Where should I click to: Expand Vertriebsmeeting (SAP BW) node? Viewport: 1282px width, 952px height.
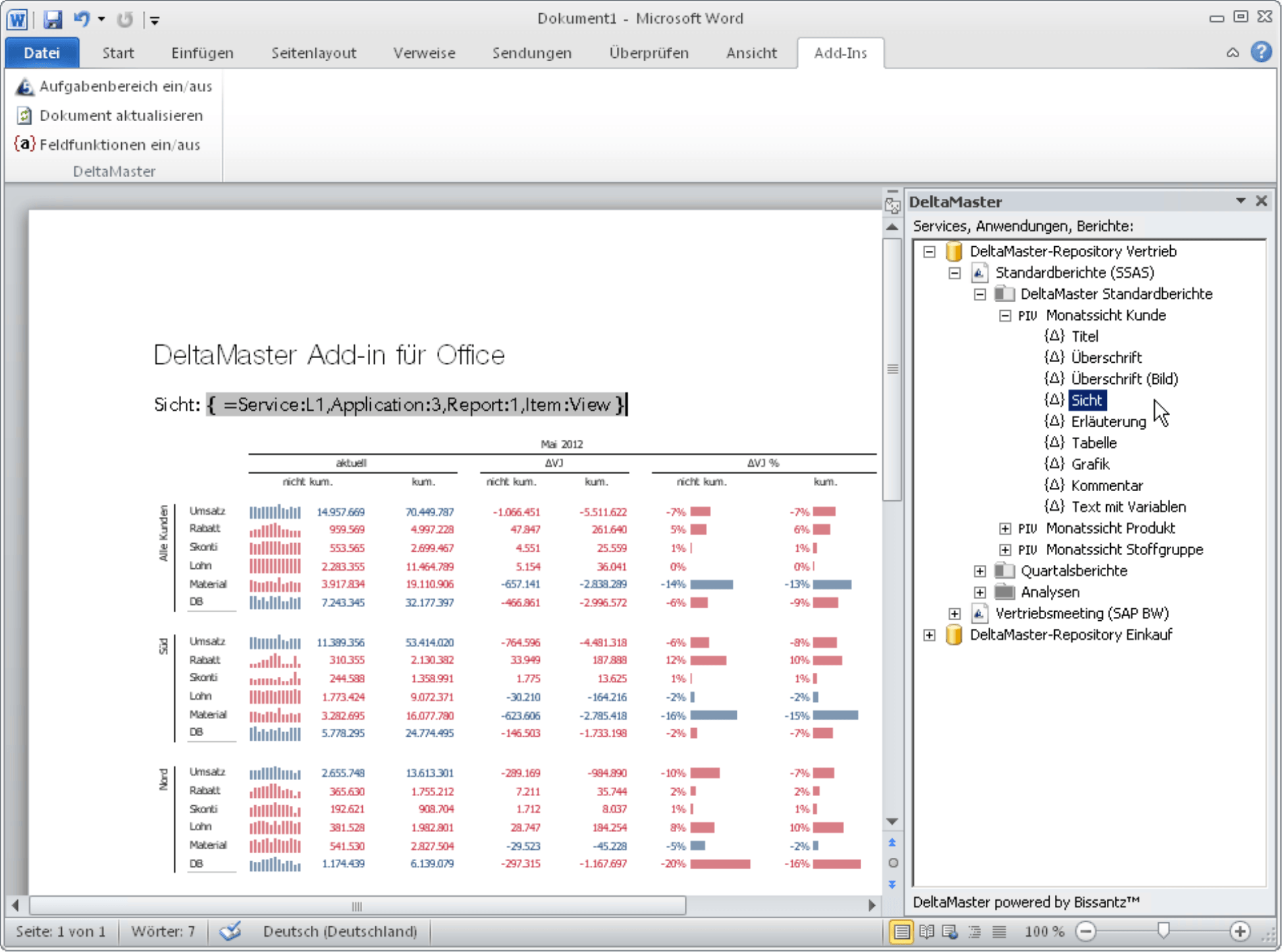coord(955,614)
